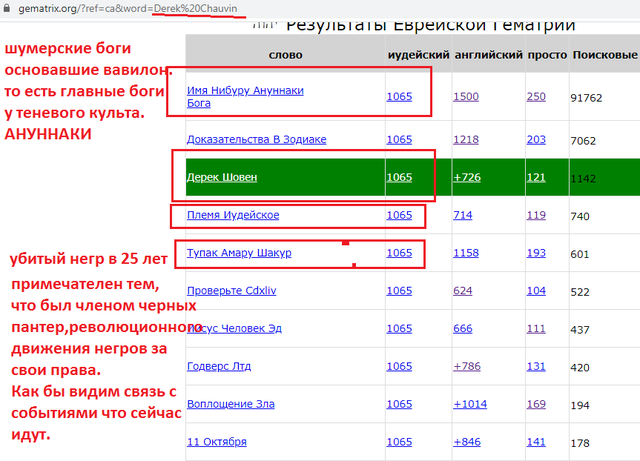Image resolution: width=640 pixels, height=461 pixels.
Task: Click value 1218 in Доказательства row
Action: (x=466, y=139)
